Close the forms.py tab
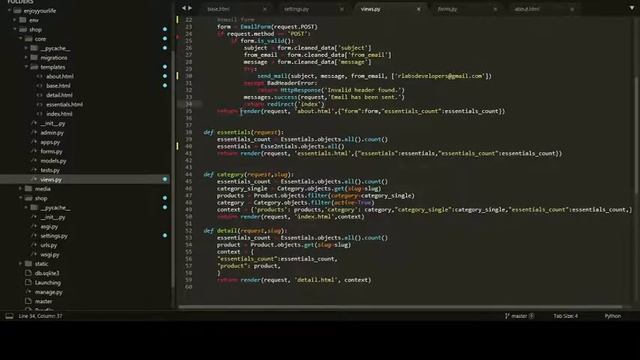 [495, 9]
